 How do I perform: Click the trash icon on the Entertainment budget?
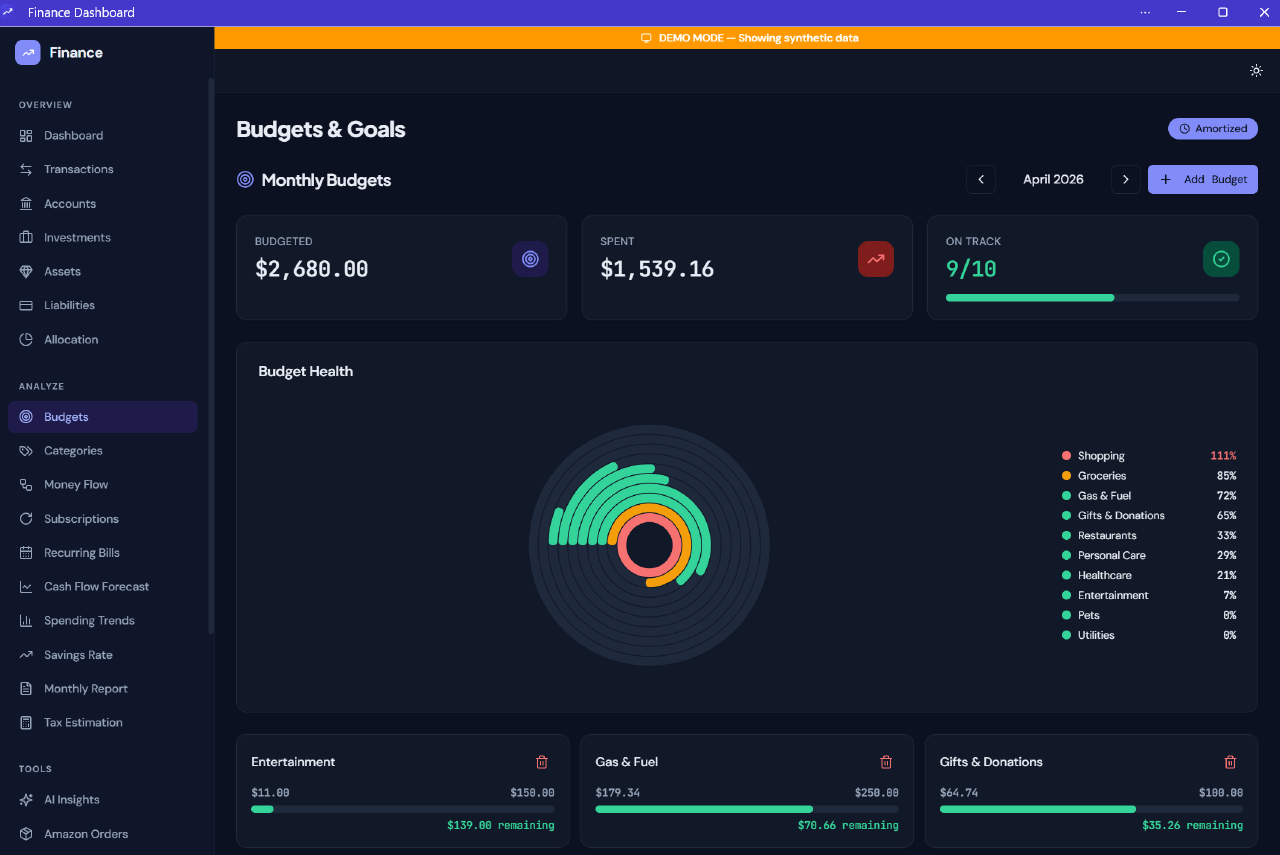tap(541, 761)
